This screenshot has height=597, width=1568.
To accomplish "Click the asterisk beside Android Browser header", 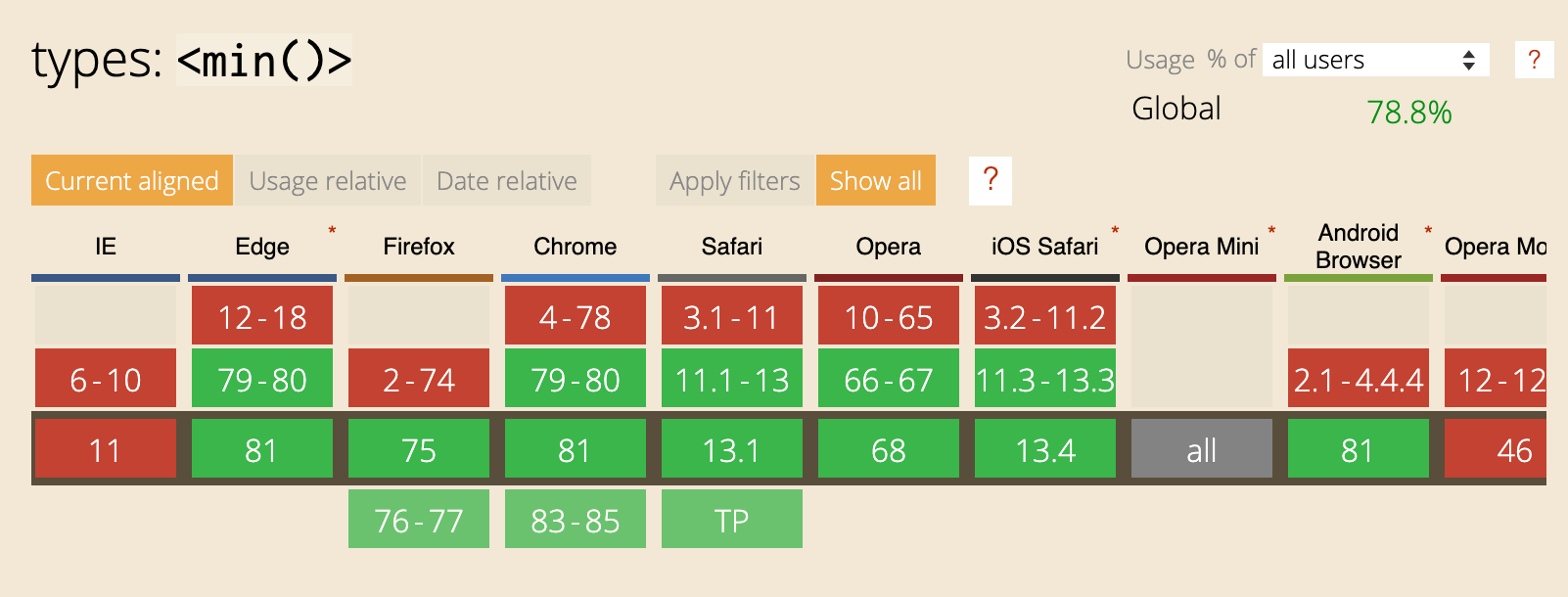I will 1428,232.
